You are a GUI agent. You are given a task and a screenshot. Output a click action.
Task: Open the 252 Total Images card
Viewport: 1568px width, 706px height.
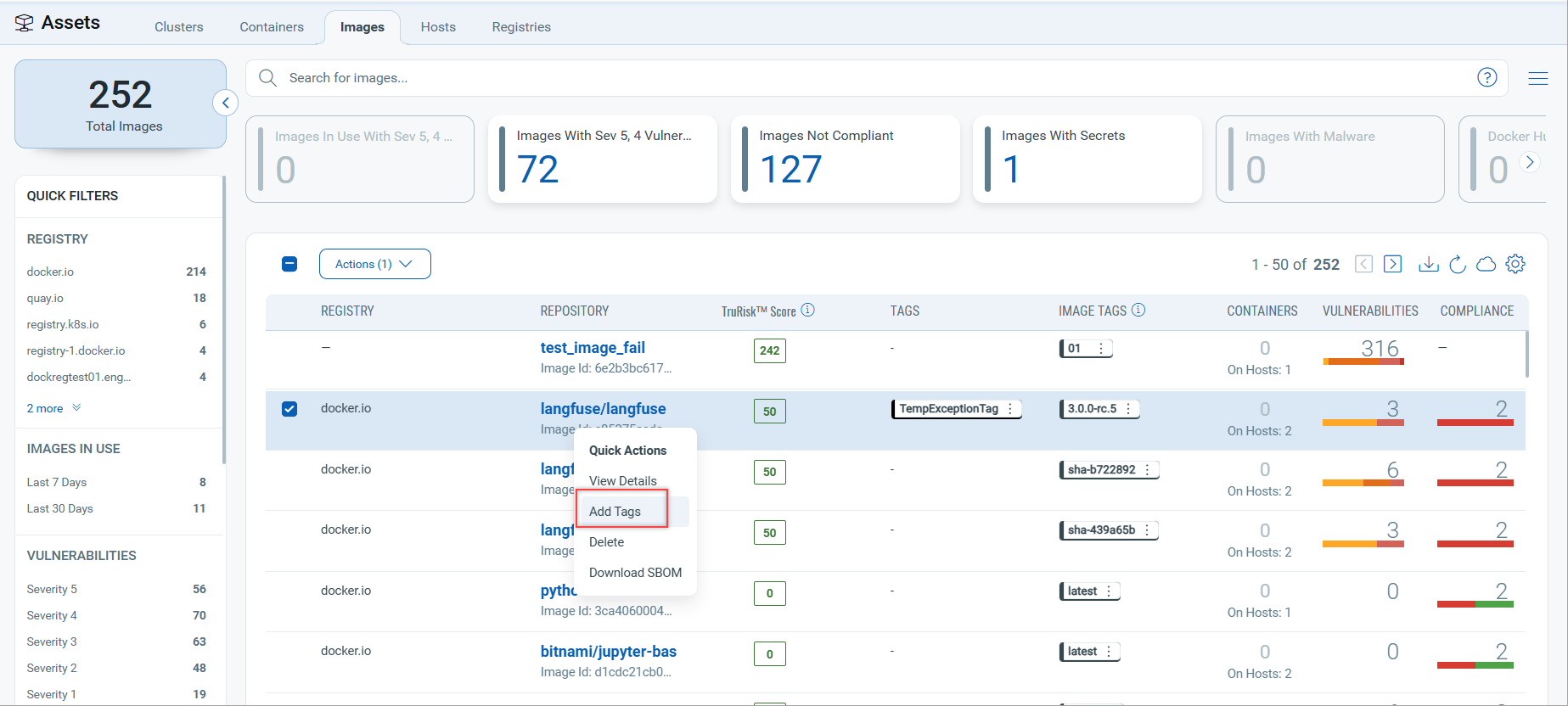click(x=121, y=104)
